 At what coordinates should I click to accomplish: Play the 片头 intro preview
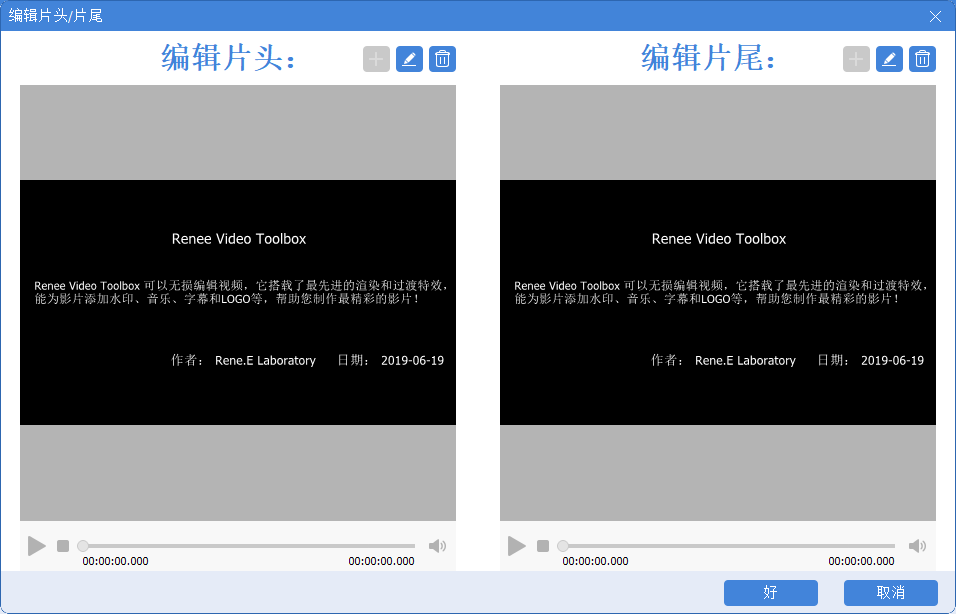(x=37, y=546)
